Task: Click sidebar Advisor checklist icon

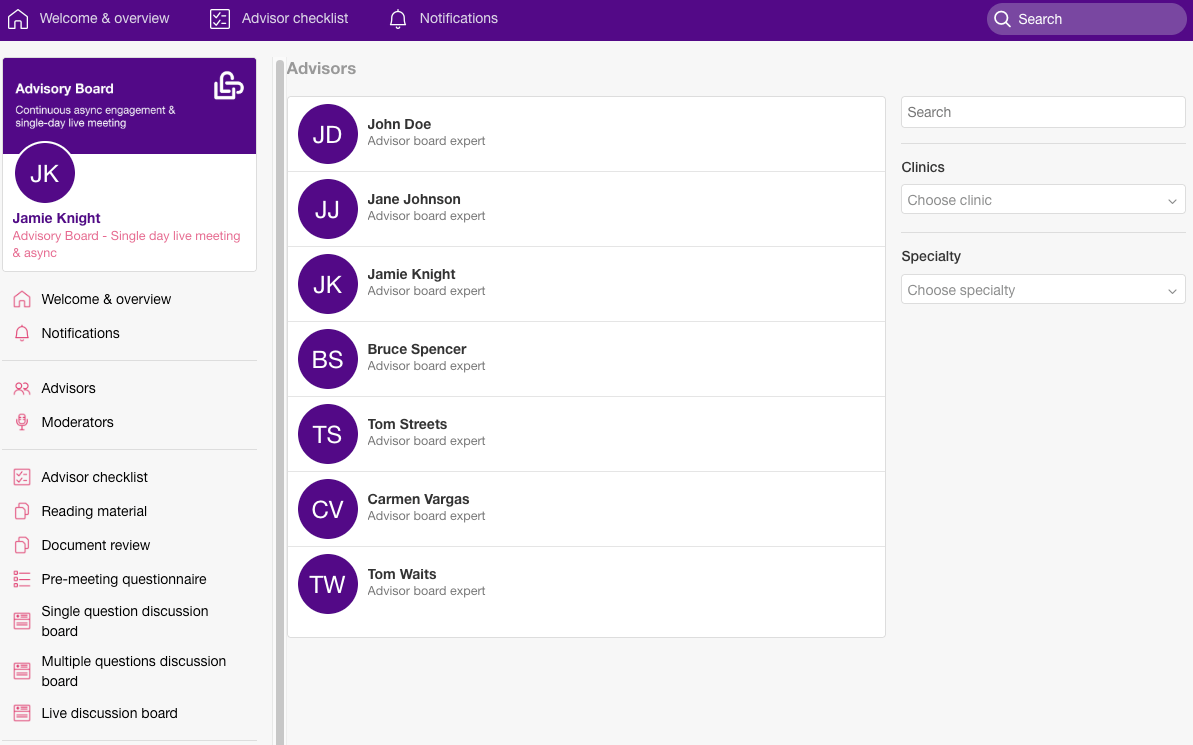Action: pos(22,477)
